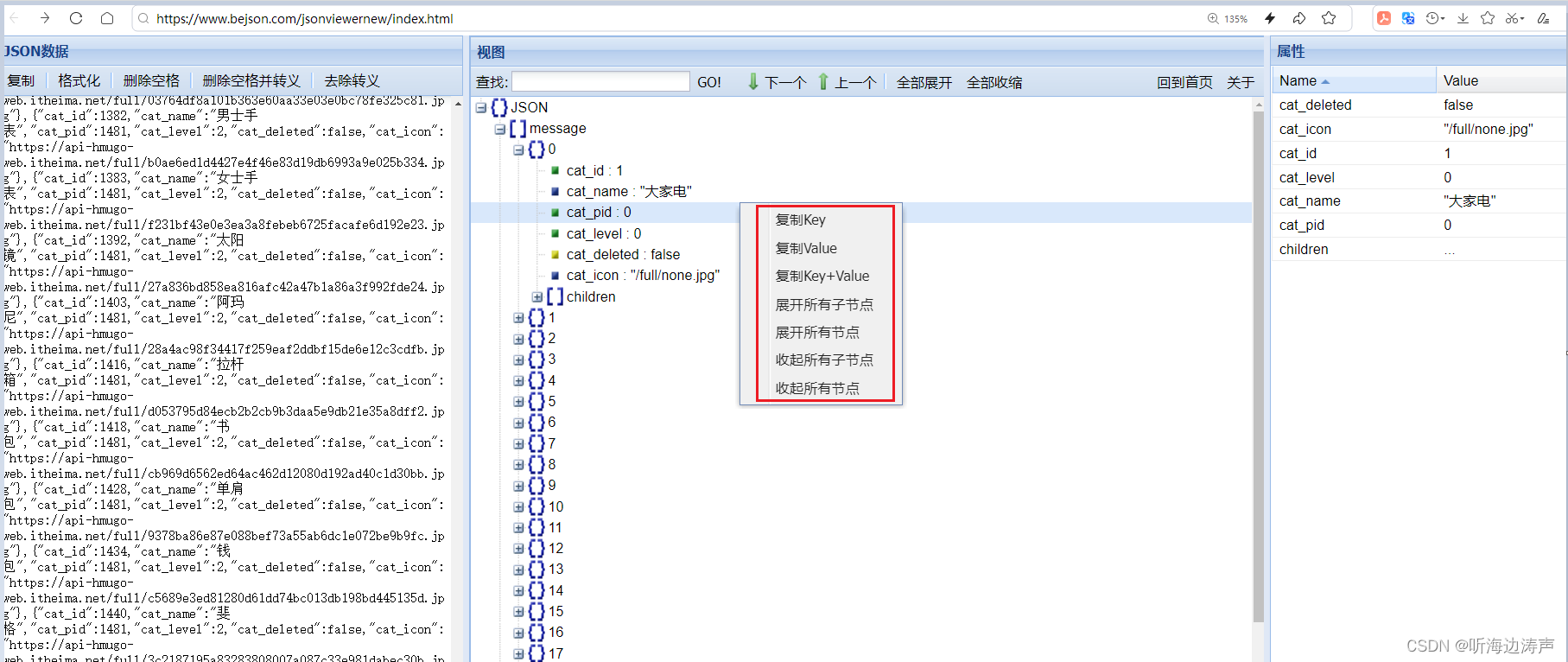The width and height of the screenshot is (1568, 662).
Task: Expand tree node 1
Action: pos(518,318)
